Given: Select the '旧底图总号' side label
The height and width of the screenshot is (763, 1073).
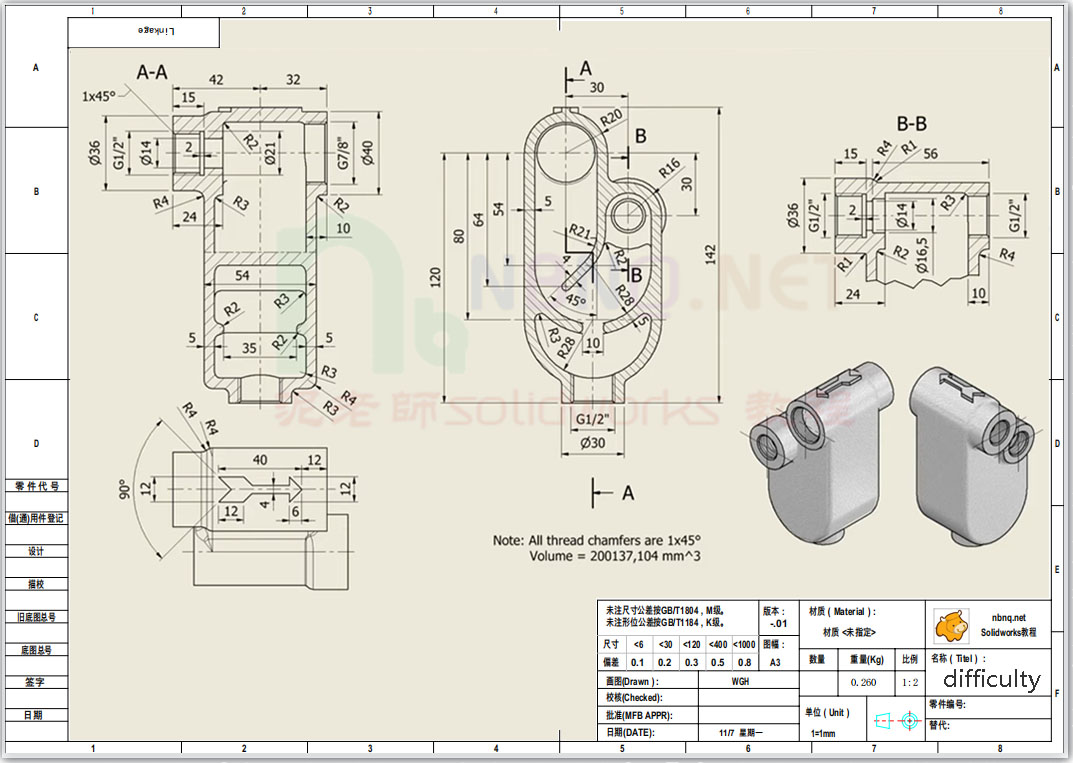Looking at the screenshot, I should click(x=36, y=617).
